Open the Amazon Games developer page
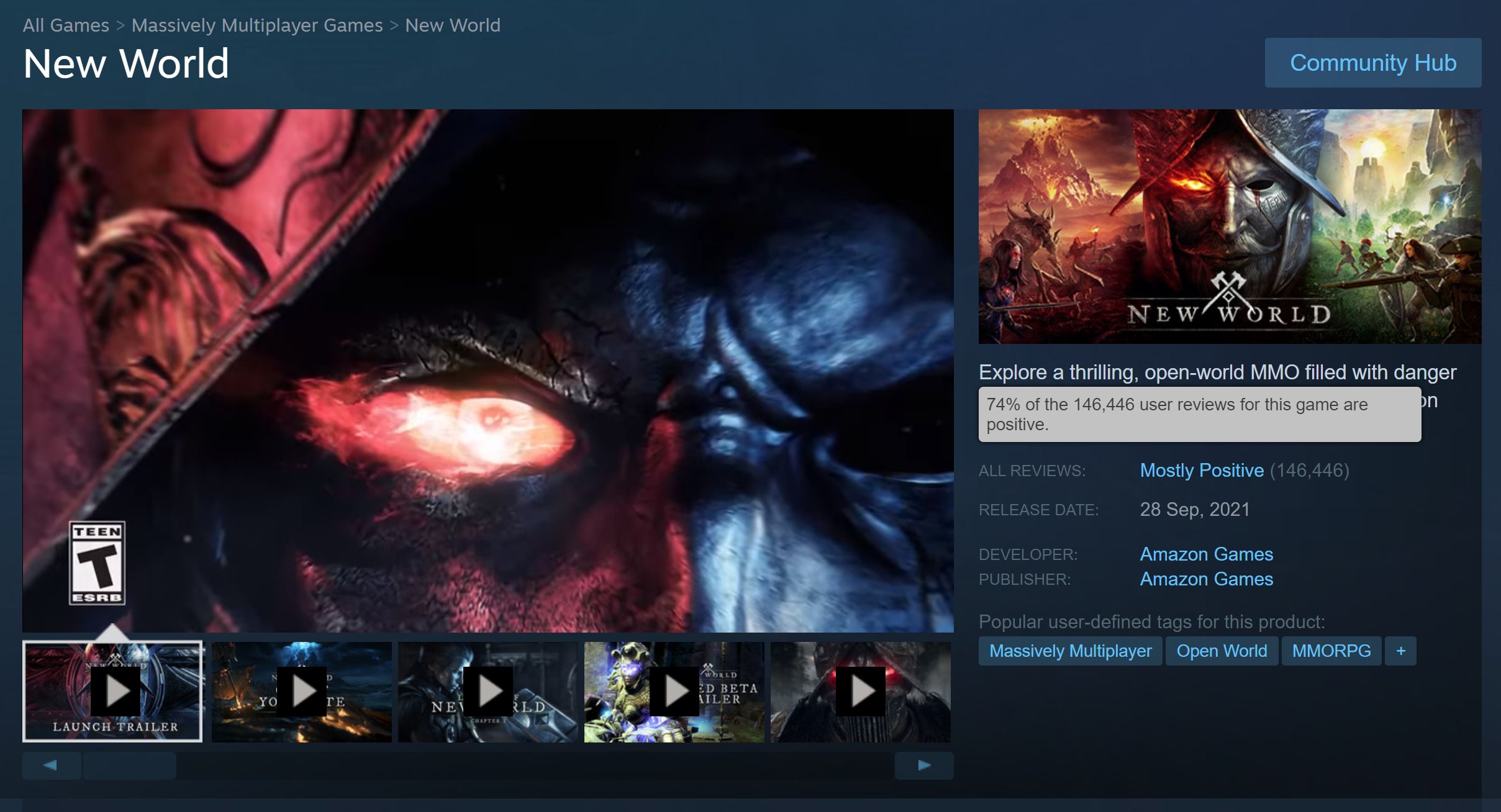The height and width of the screenshot is (812, 1501). (x=1207, y=554)
